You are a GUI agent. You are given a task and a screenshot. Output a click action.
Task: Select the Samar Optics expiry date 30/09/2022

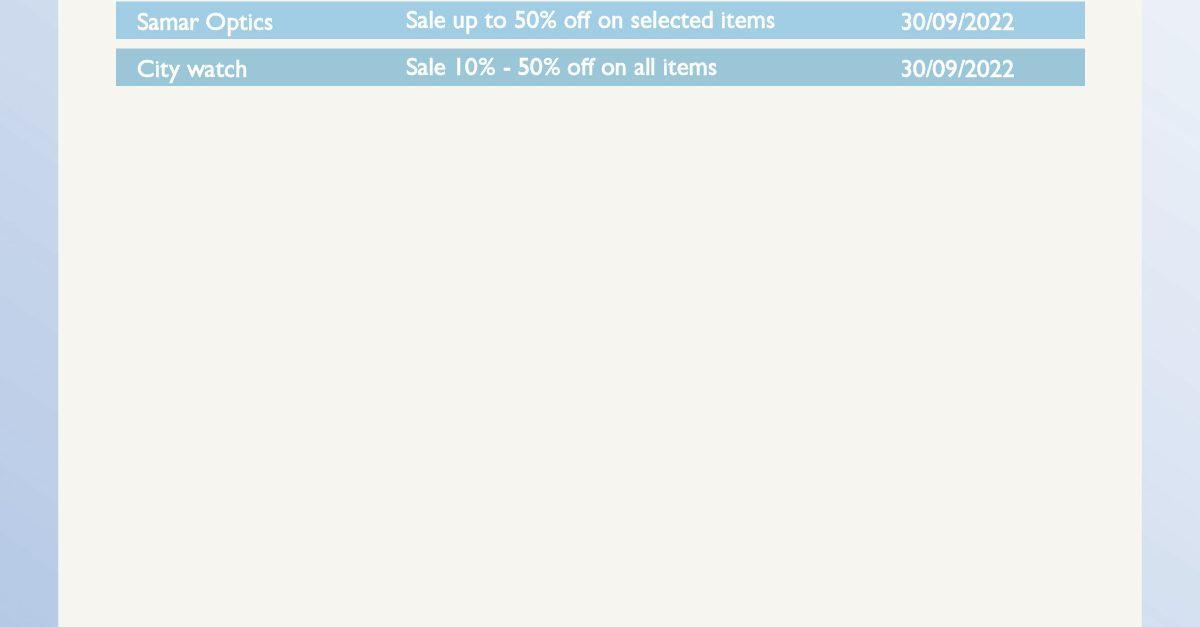coord(957,22)
